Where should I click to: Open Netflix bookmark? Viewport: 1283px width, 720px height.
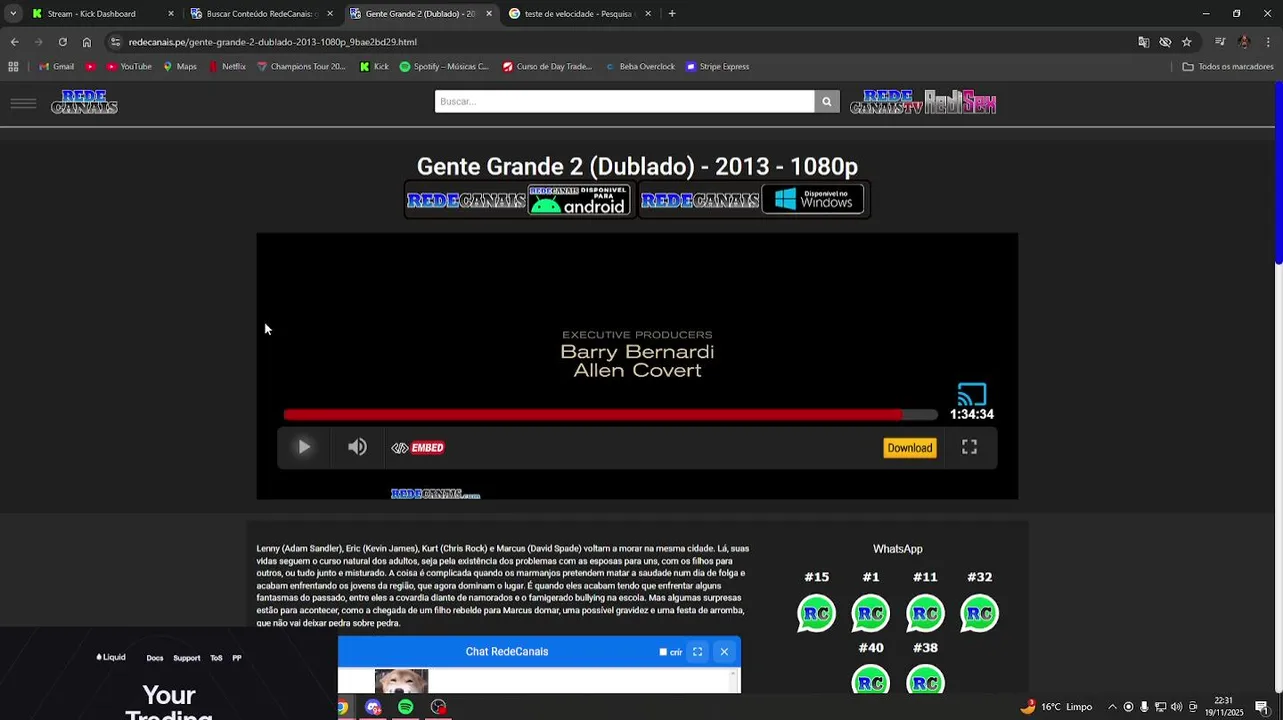[227, 67]
